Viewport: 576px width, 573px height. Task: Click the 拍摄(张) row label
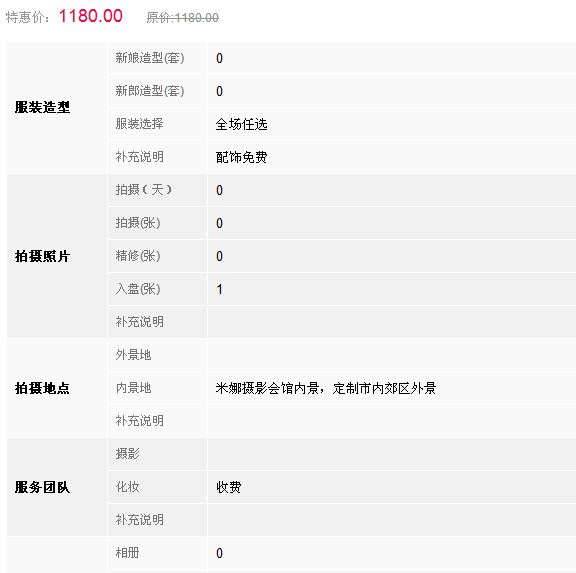(138, 223)
